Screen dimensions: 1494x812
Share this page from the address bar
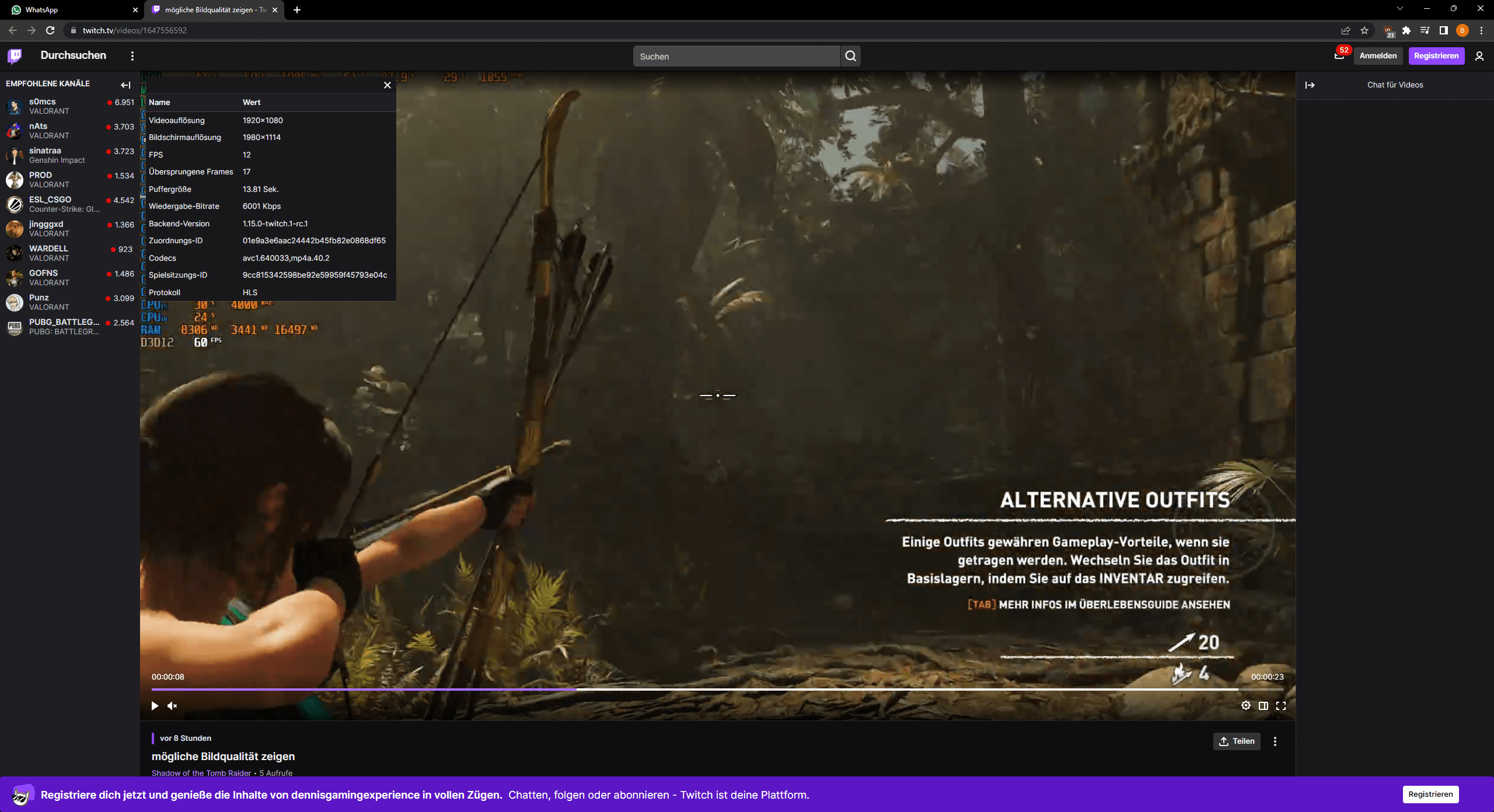(1346, 30)
